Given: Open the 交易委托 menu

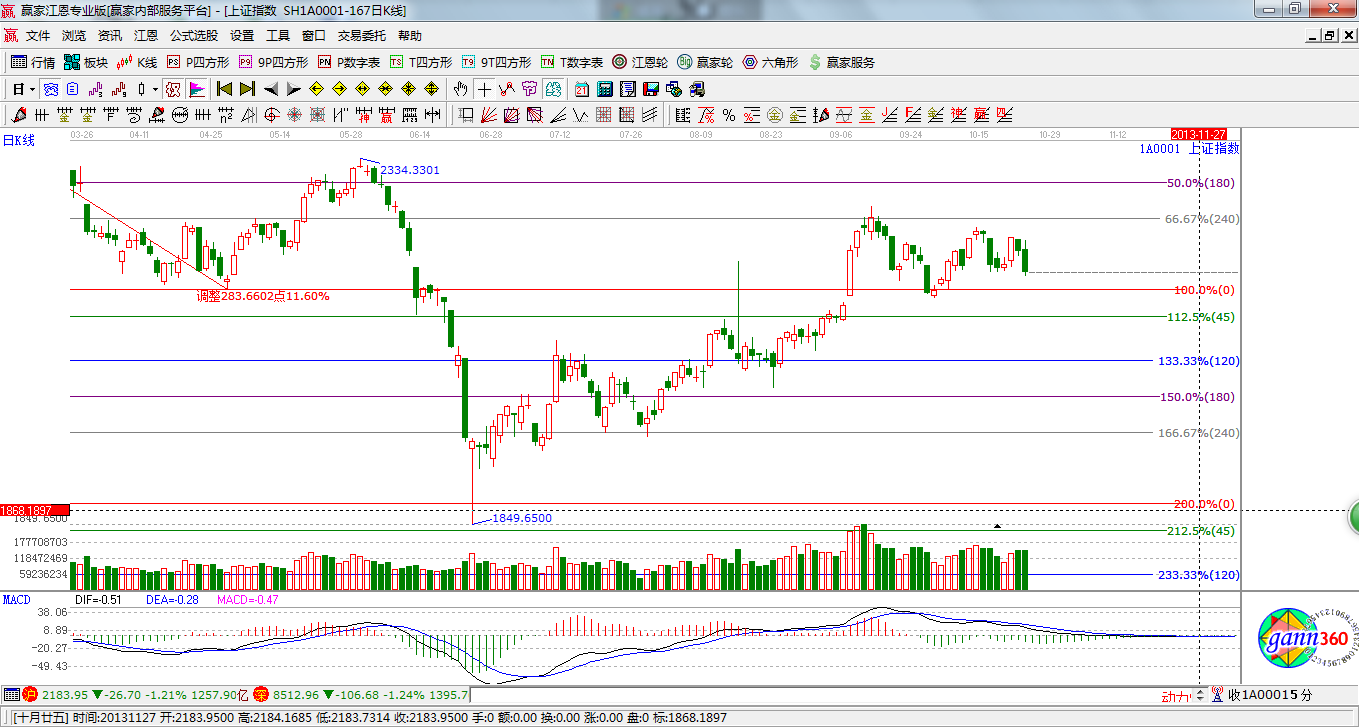Looking at the screenshot, I should point(361,35).
